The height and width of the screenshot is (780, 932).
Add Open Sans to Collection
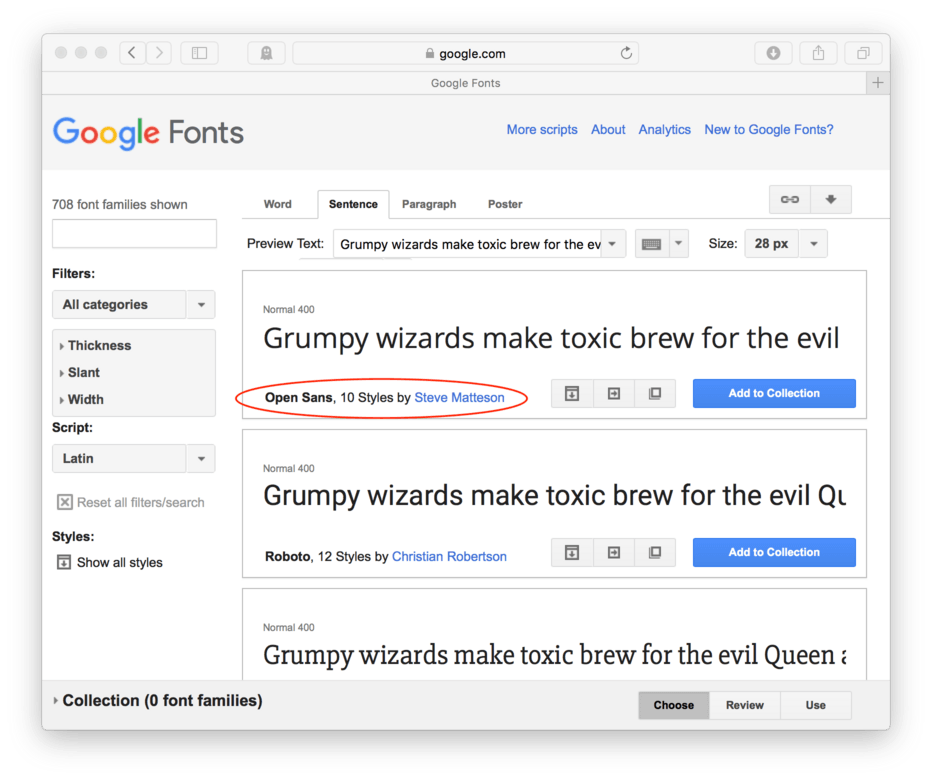click(774, 394)
